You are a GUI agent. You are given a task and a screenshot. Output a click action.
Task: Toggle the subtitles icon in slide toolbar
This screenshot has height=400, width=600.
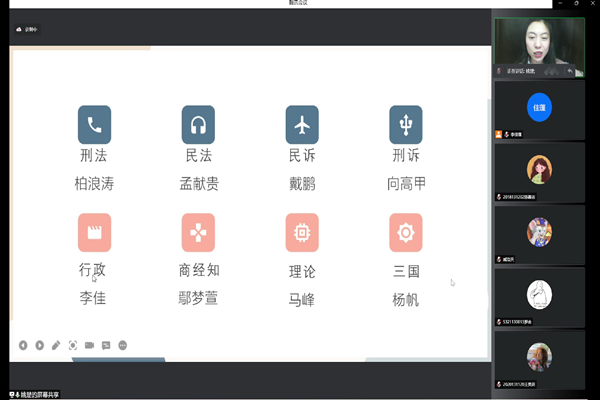[106, 345]
